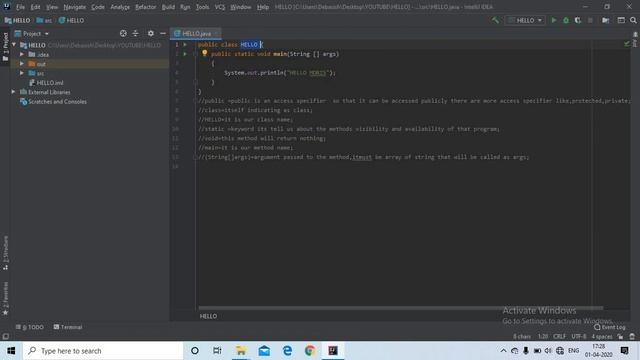The image size is (640, 360).
Task: Start debugging with the bug icon
Action: pyautogui.click(x=566, y=20)
